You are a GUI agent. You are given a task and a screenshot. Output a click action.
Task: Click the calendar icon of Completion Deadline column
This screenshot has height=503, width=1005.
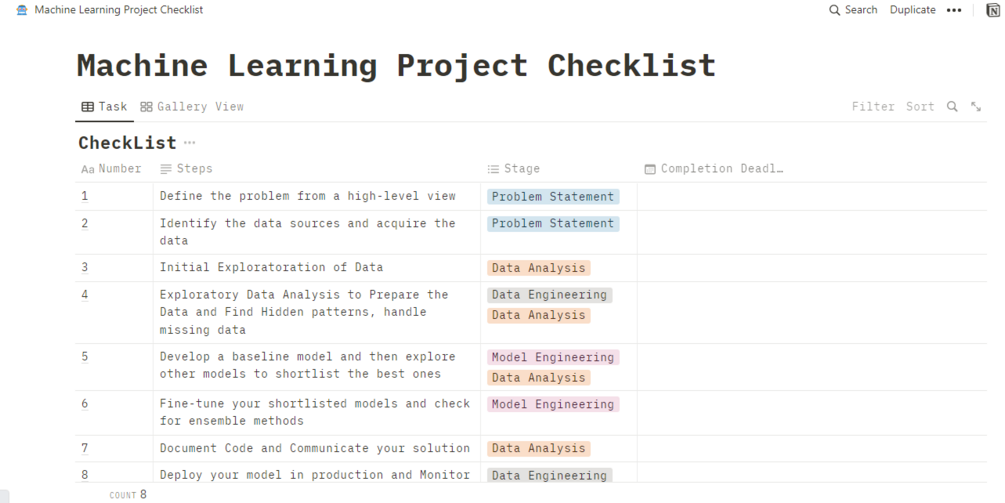click(650, 169)
